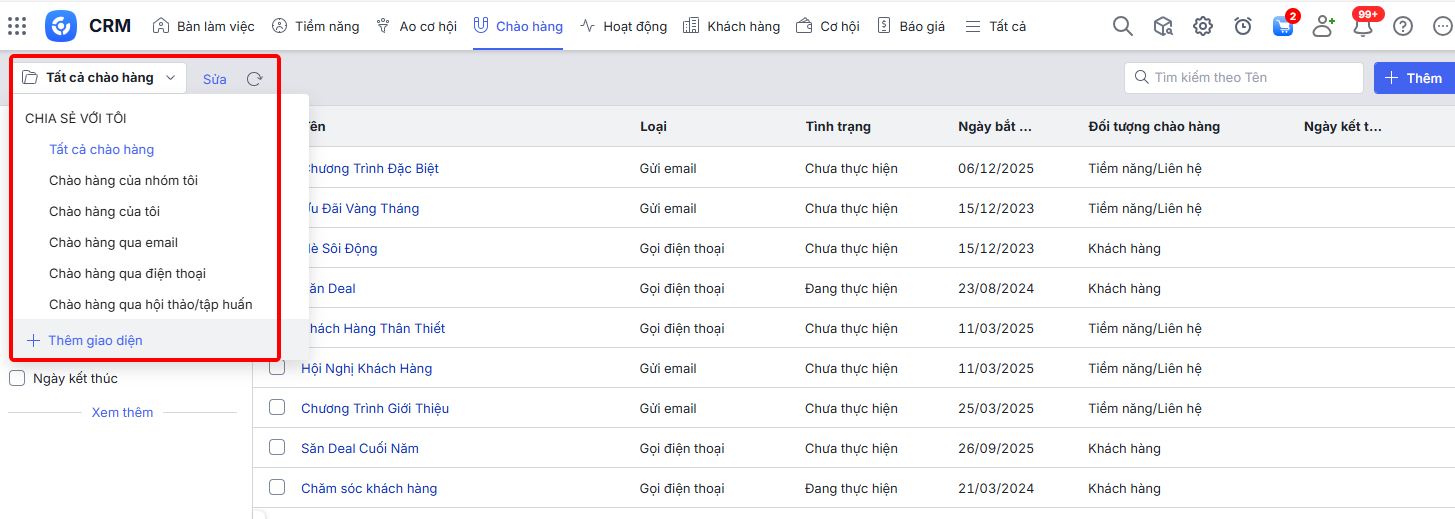Viewport: 1455px width, 519px height.
Task: Select Chào hàng qua email view
Action: click(x=113, y=242)
